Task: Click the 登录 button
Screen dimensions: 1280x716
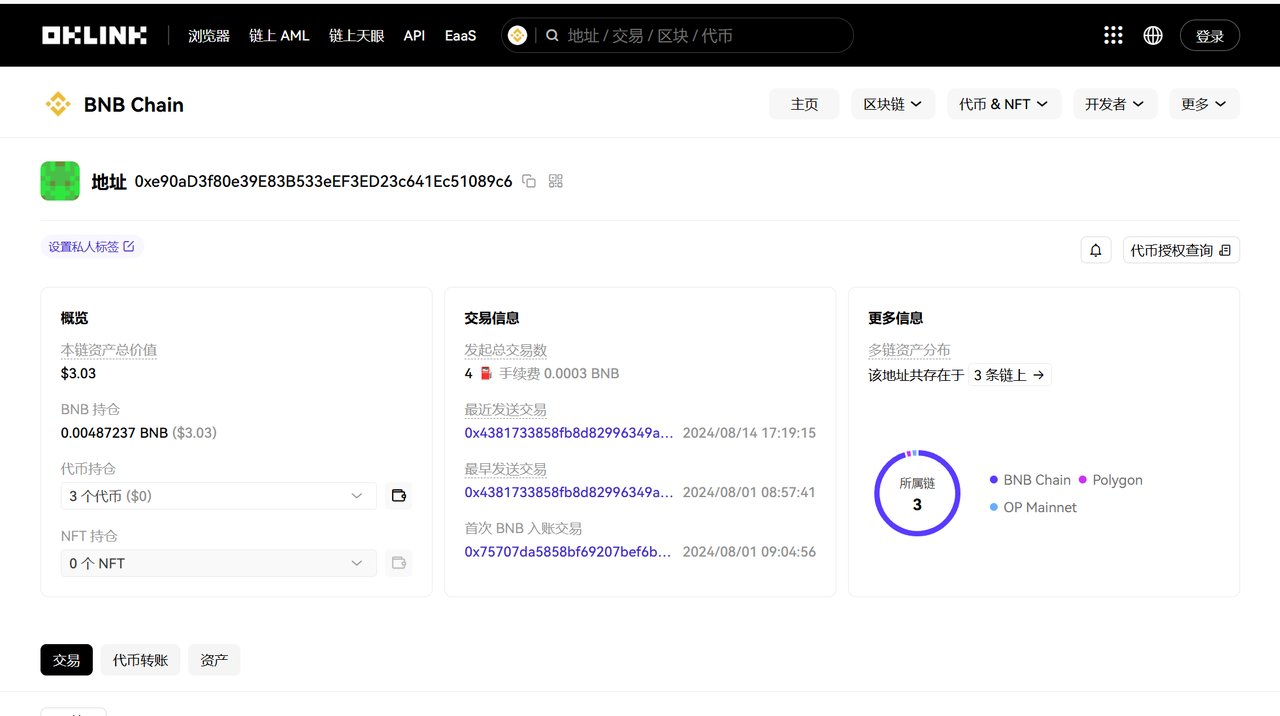Action: 1210,35
